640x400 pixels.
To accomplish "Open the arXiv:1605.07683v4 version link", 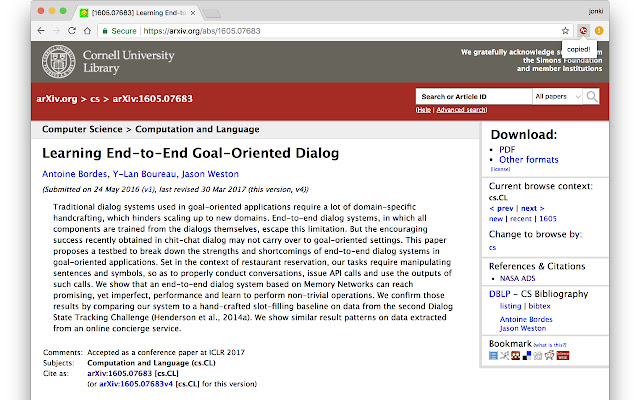I will point(136,384).
